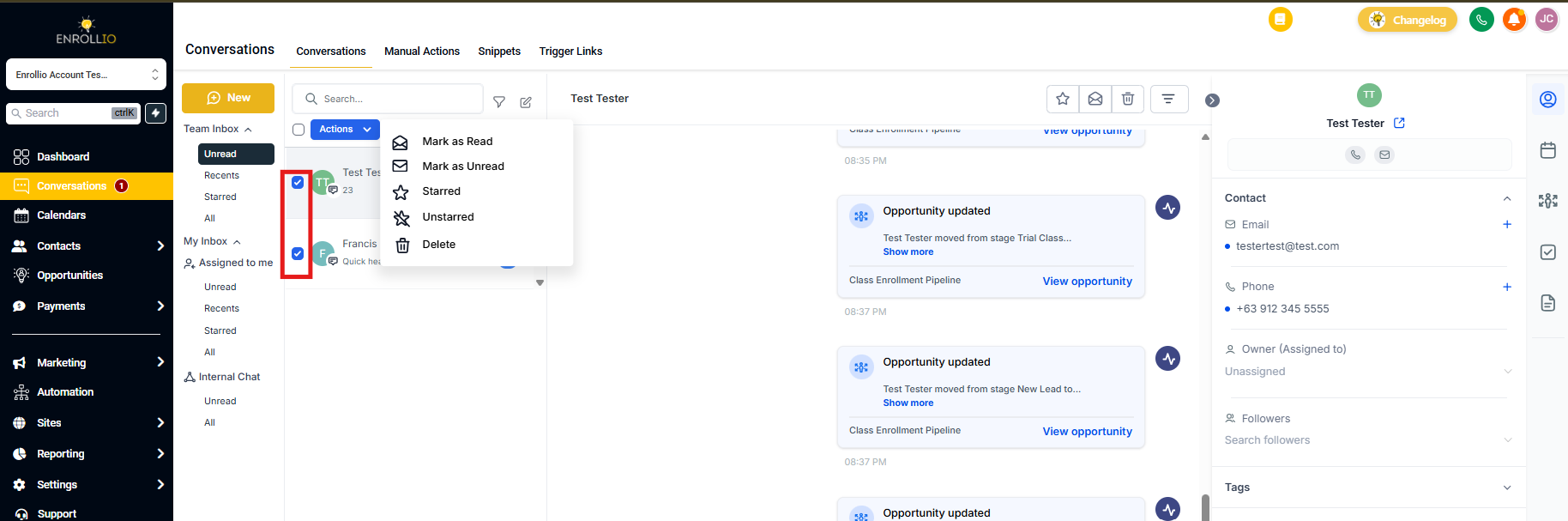Image resolution: width=1568 pixels, height=521 pixels.
Task: Click the testertest@test.com email address
Action: click(x=1288, y=246)
